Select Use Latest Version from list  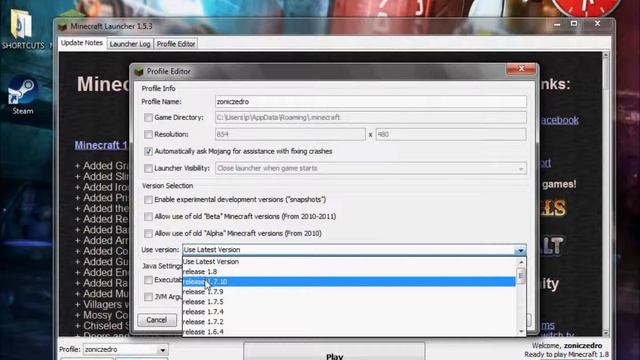[349, 262]
